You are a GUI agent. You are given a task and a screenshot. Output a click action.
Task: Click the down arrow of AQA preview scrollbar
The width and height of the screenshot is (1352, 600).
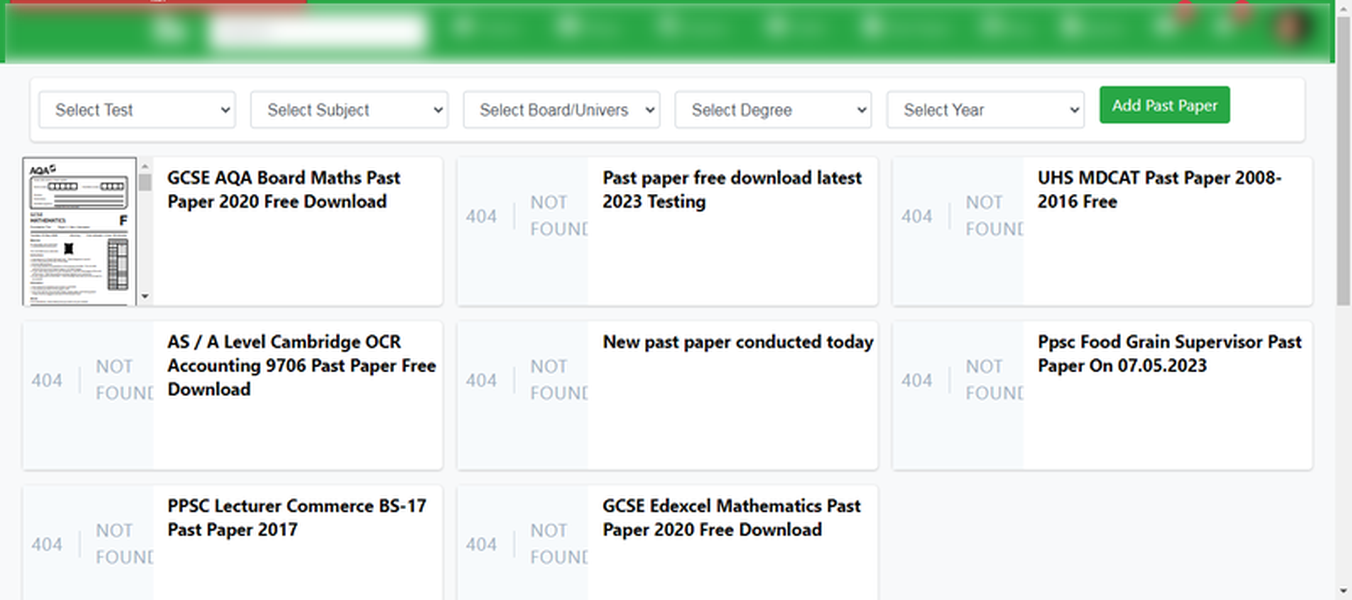click(x=145, y=296)
